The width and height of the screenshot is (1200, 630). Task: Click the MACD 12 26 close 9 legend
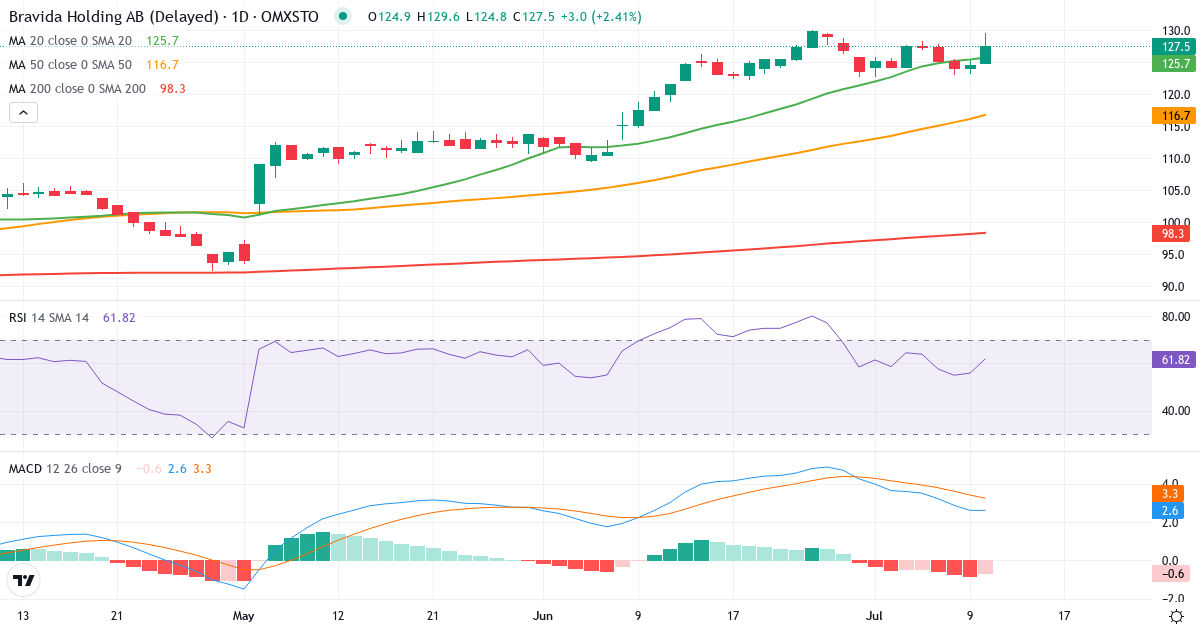[x=65, y=468]
